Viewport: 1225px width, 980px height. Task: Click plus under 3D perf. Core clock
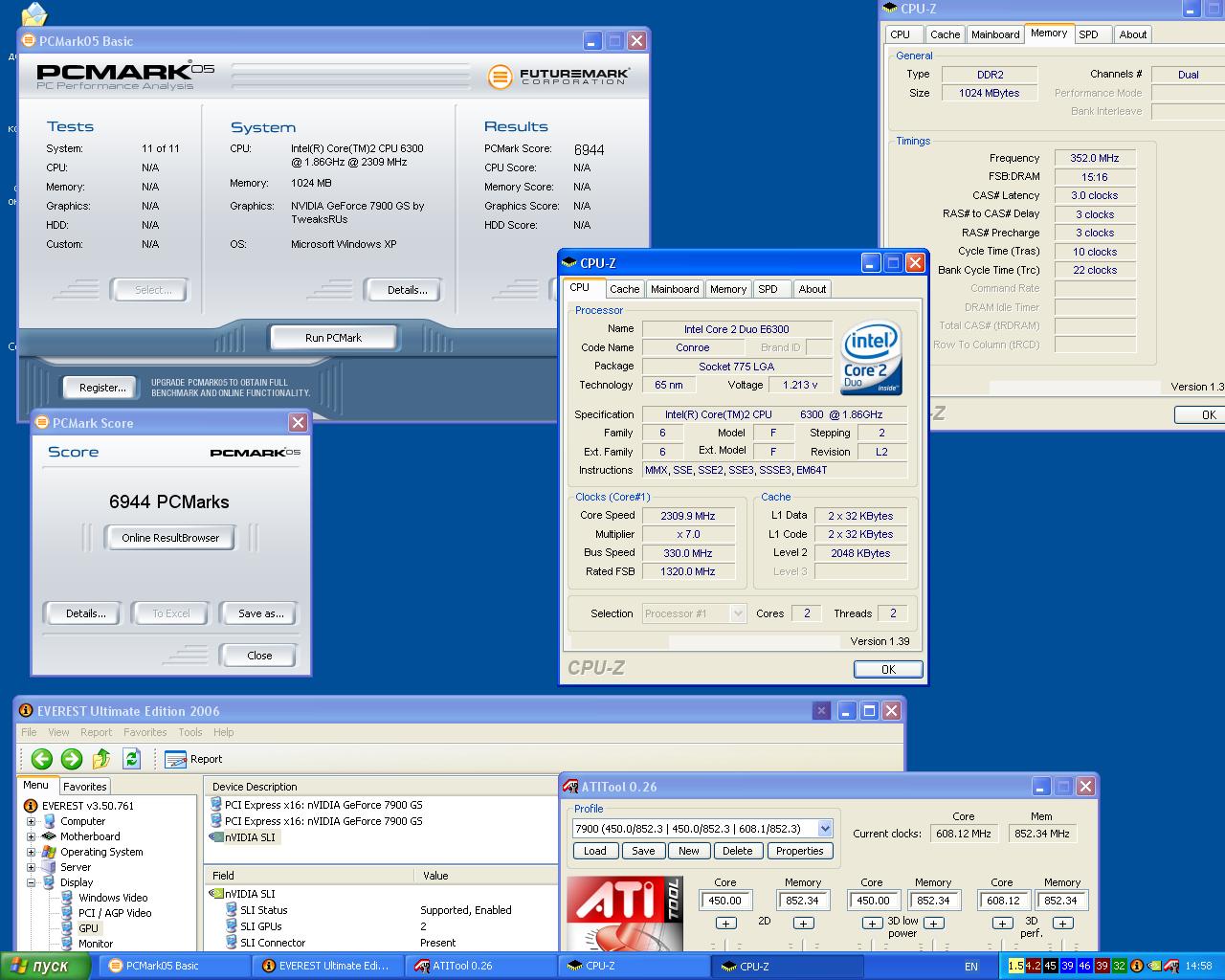coord(1002,923)
